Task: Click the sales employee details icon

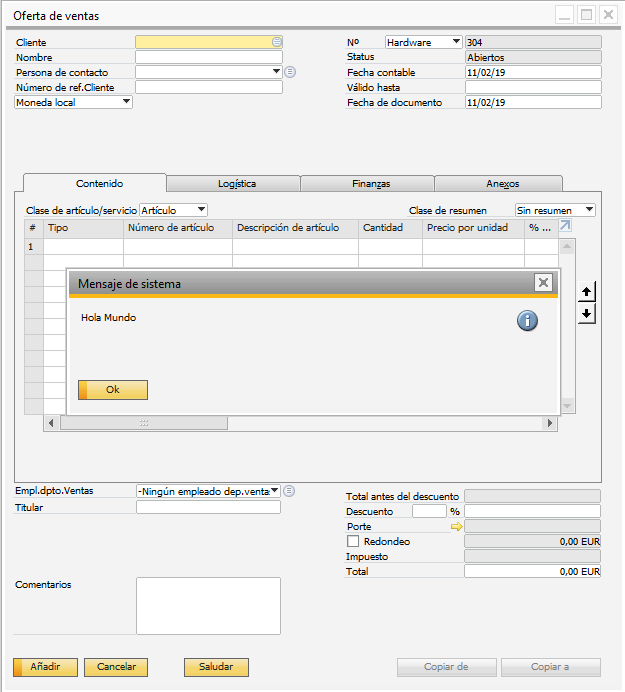Action: coord(289,491)
